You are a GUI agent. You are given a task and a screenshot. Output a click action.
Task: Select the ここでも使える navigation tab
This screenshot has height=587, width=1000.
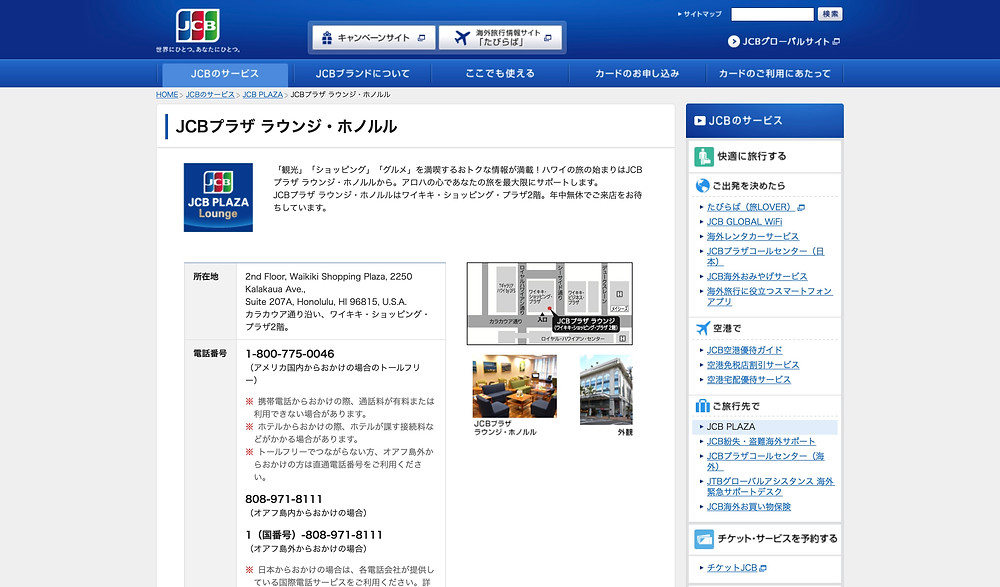click(500, 73)
